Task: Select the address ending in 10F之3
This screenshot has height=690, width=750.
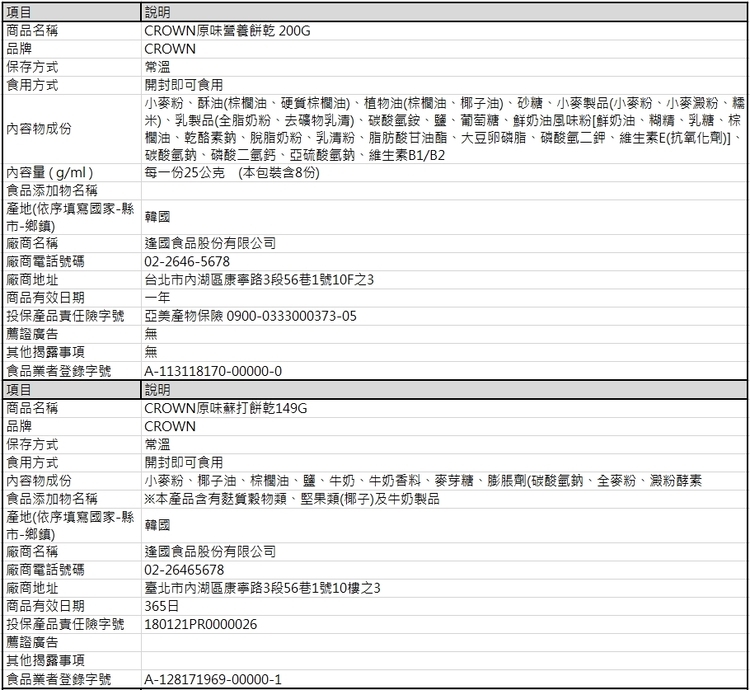Action: click(x=260, y=278)
